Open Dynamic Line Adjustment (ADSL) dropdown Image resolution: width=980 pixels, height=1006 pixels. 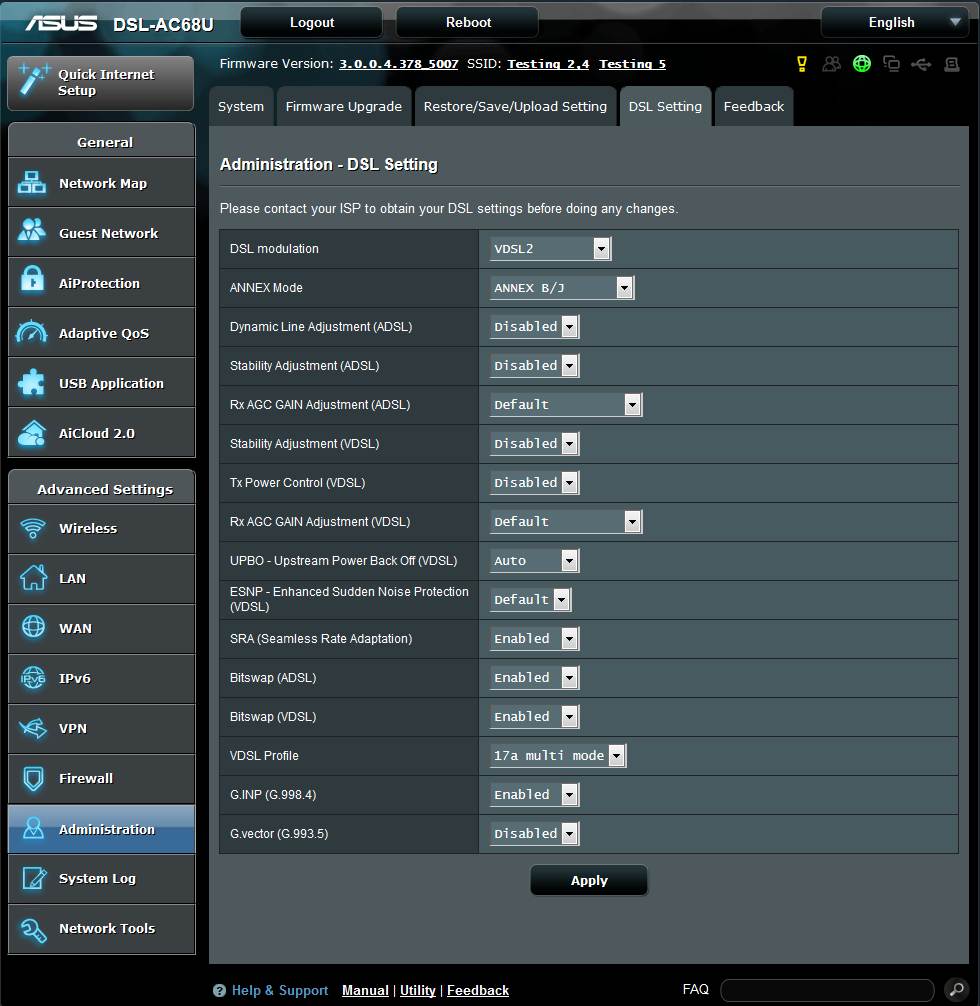534,327
